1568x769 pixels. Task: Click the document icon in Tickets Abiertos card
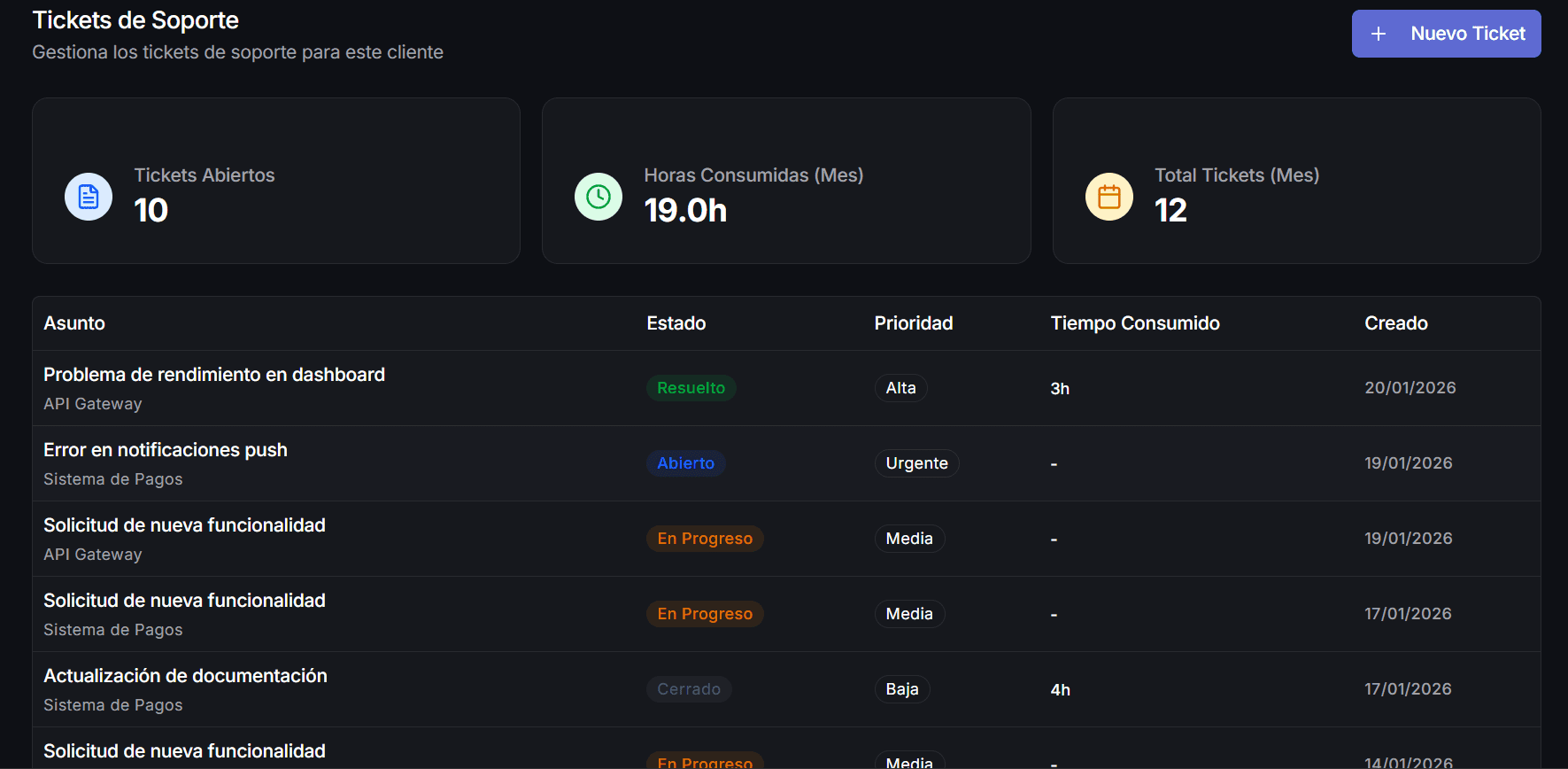point(89,197)
